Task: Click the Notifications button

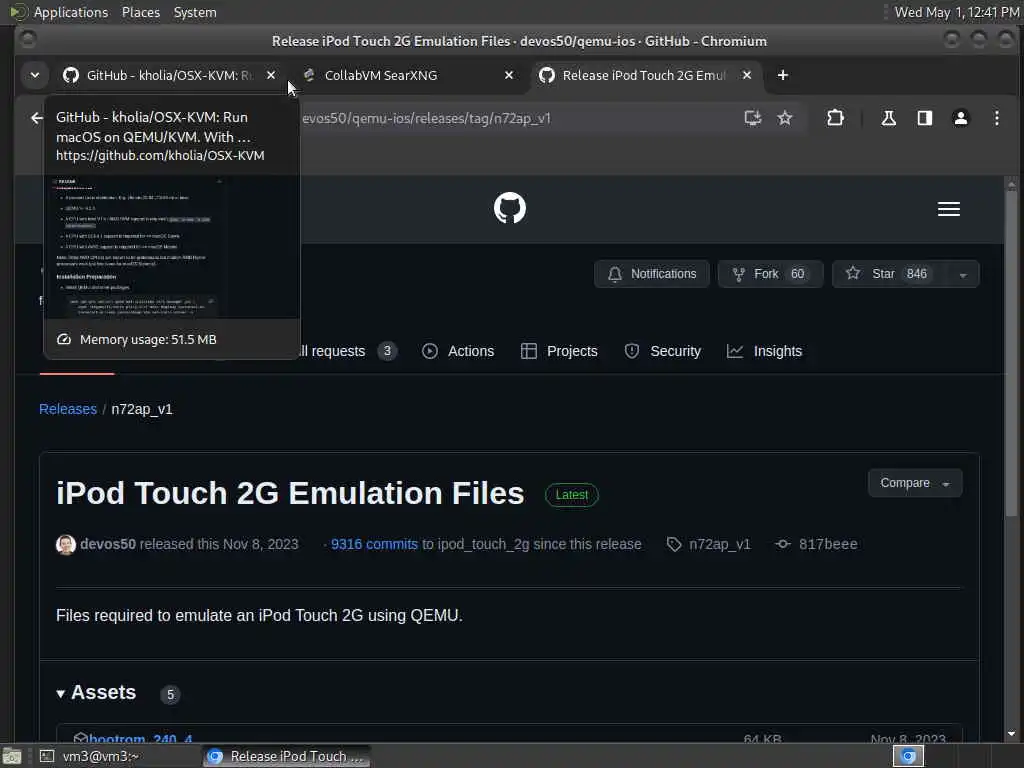Action: [651, 274]
